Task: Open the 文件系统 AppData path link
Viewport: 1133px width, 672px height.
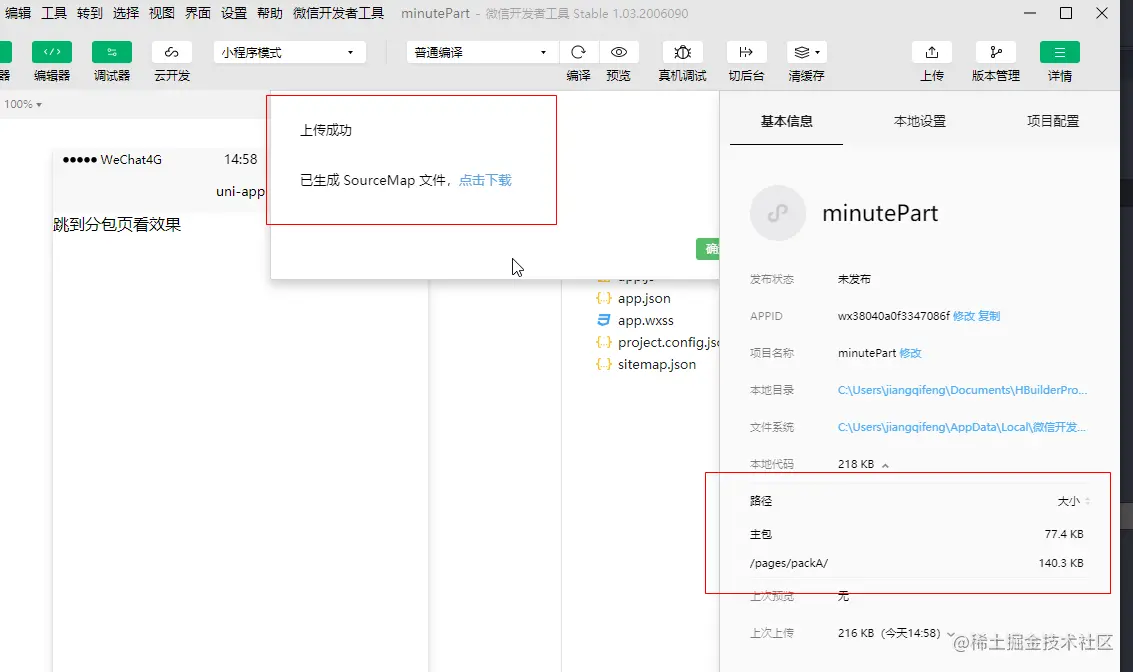Action: pyautogui.click(x=961, y=427)
